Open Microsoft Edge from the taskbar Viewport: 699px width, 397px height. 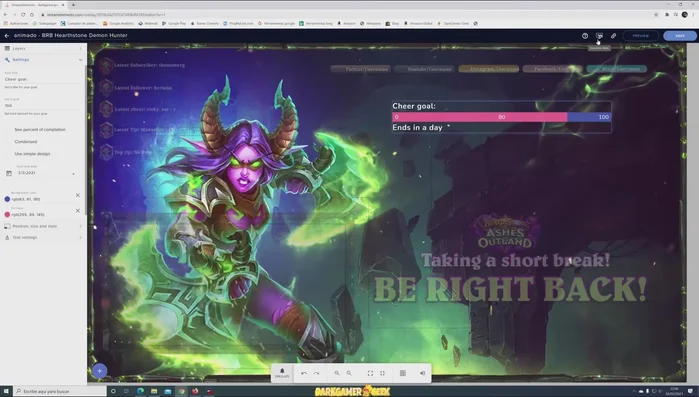point(140,391)
